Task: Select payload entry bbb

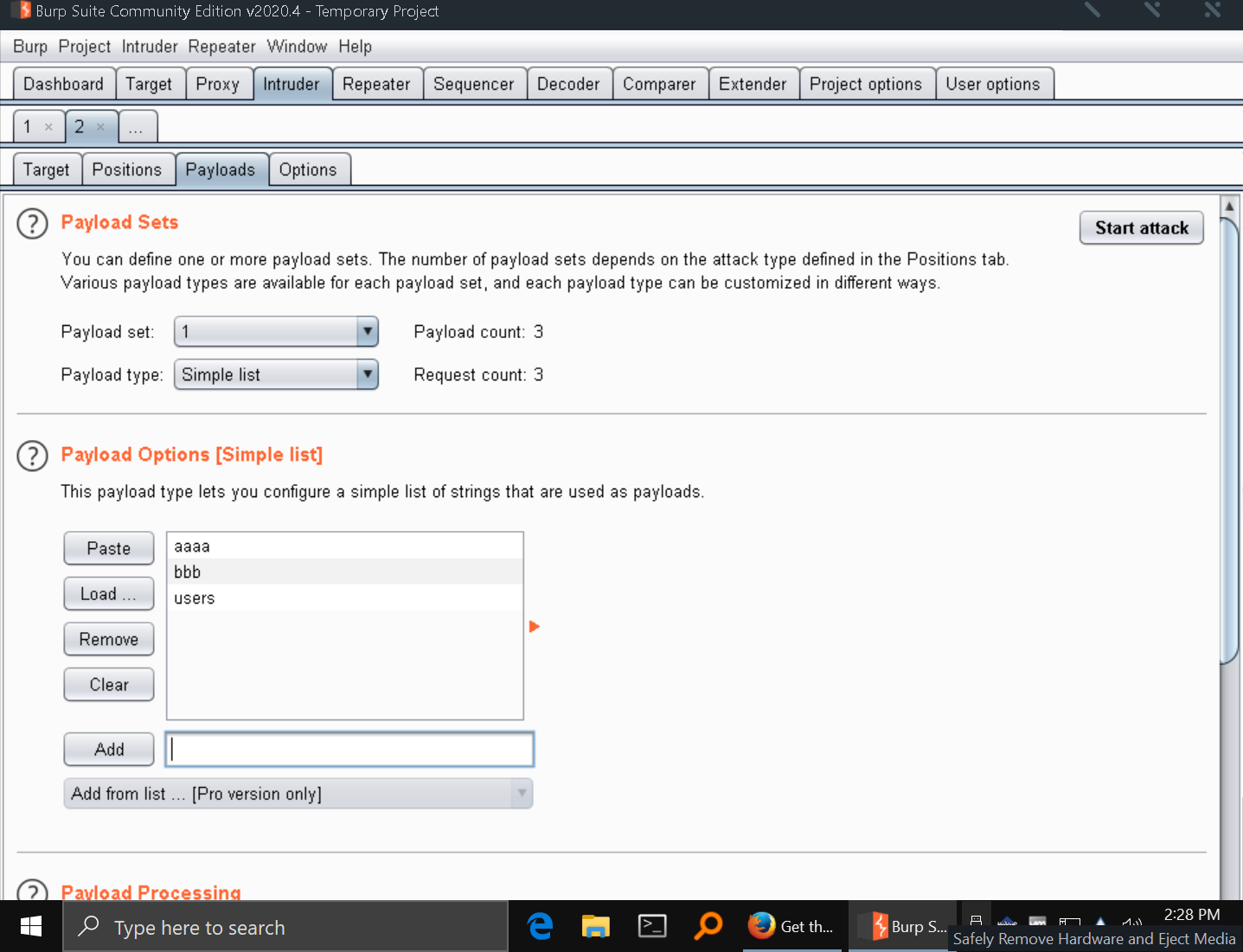Action: tap(344, 572)
